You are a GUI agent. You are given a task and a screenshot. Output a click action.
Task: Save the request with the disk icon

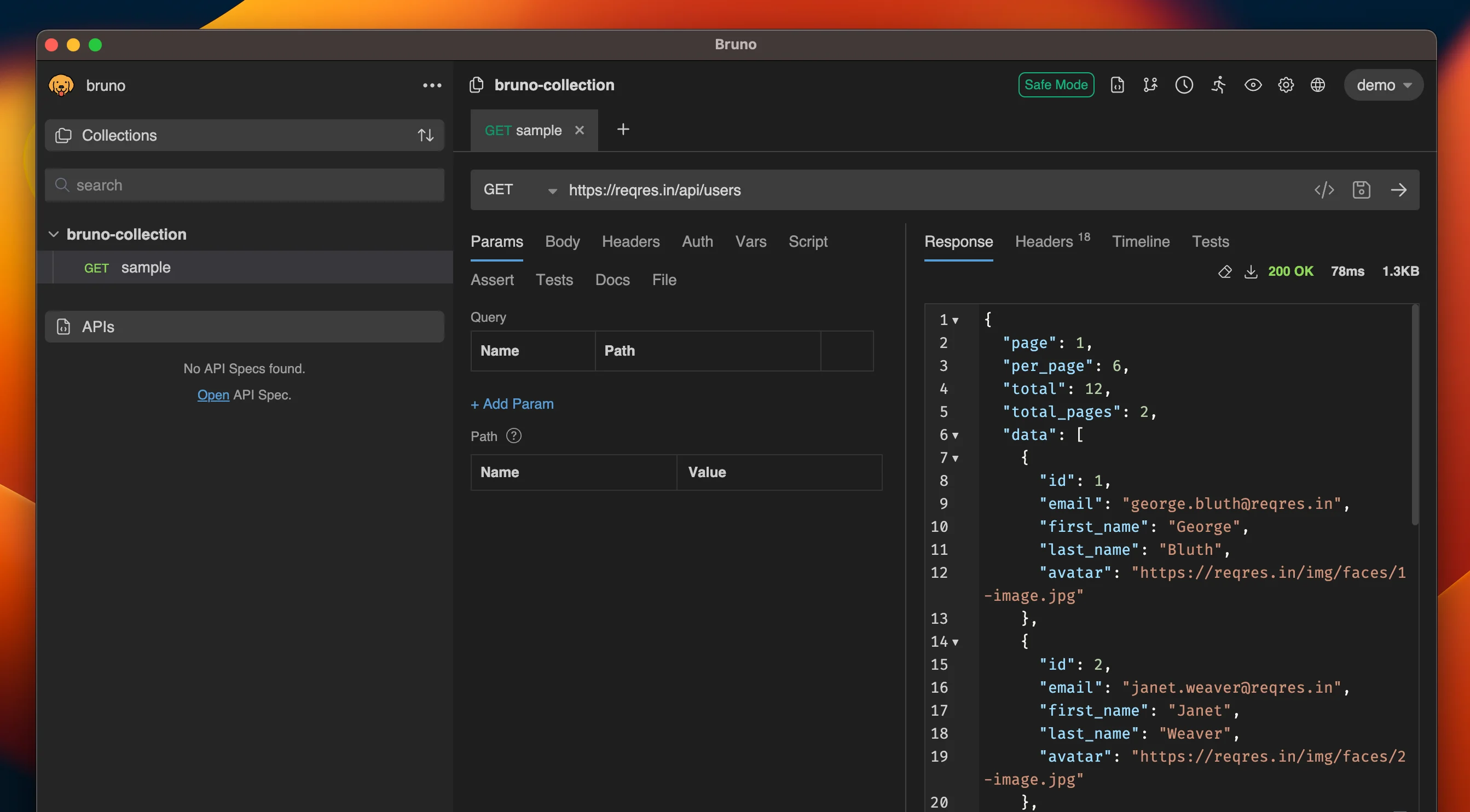pos(1362,189)
